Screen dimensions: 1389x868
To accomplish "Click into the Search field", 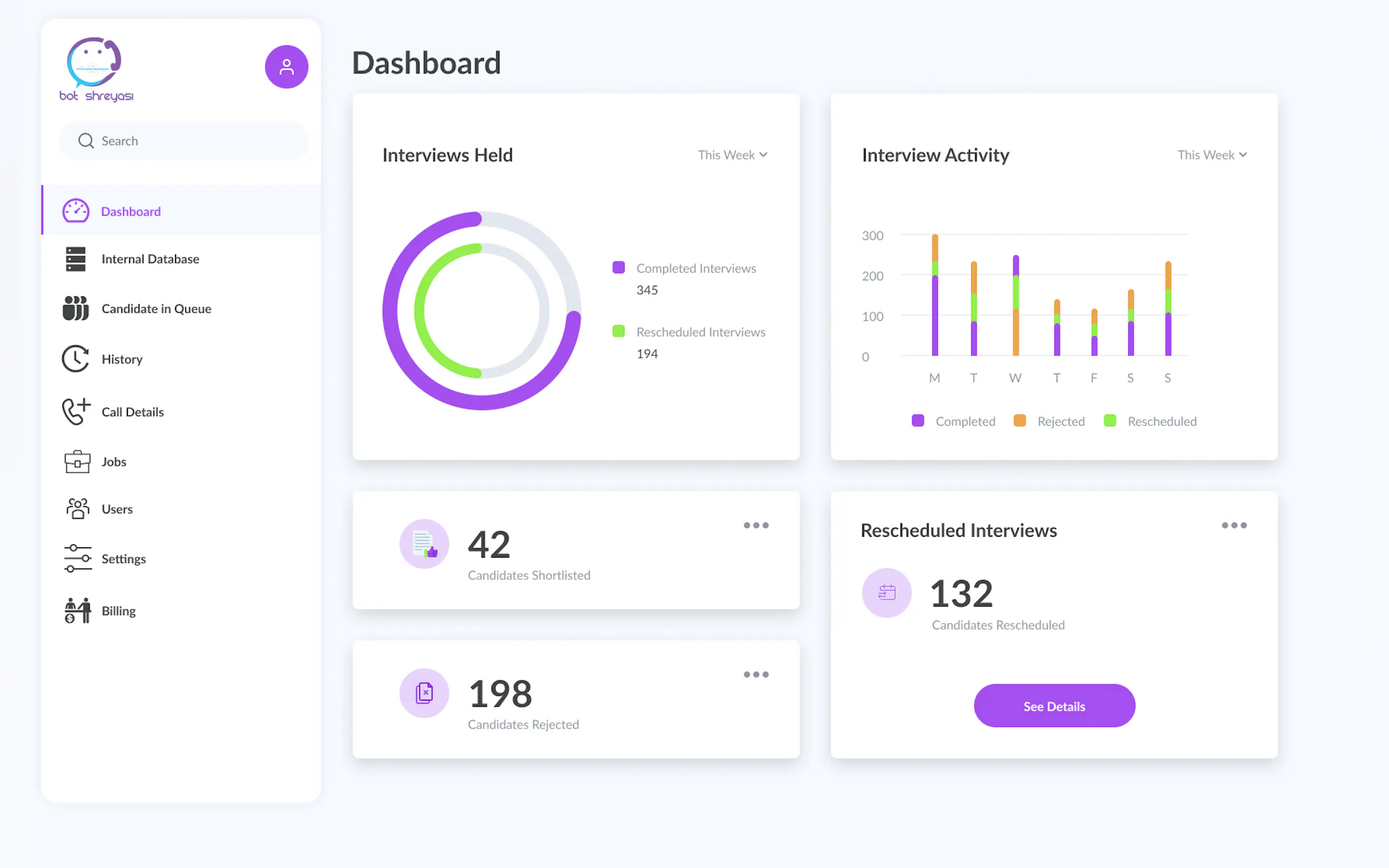I will [x=184, y=140].
